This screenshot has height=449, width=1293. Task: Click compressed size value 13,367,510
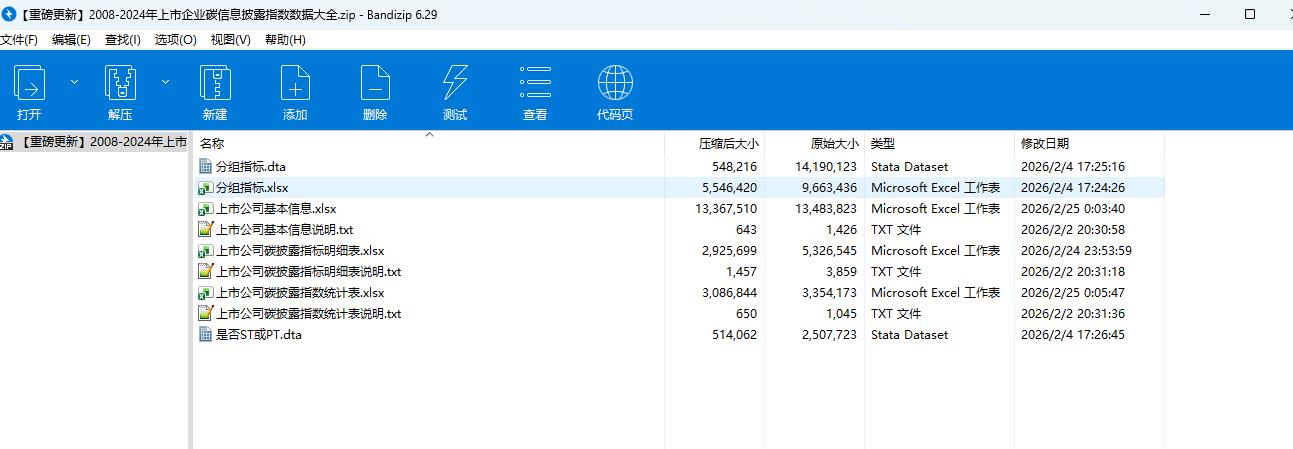point(726,209)
